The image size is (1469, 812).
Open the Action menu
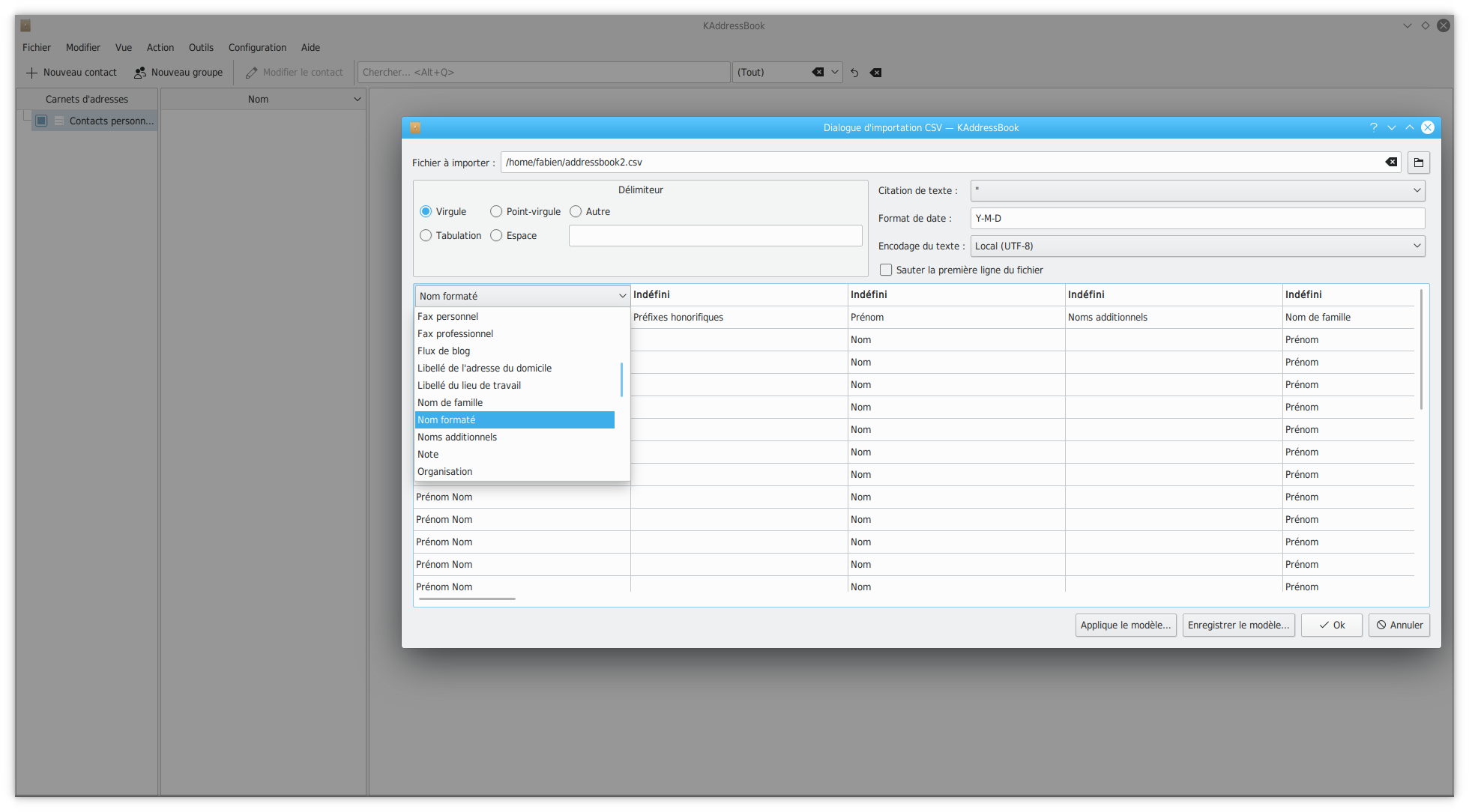(x=160, y=47)
